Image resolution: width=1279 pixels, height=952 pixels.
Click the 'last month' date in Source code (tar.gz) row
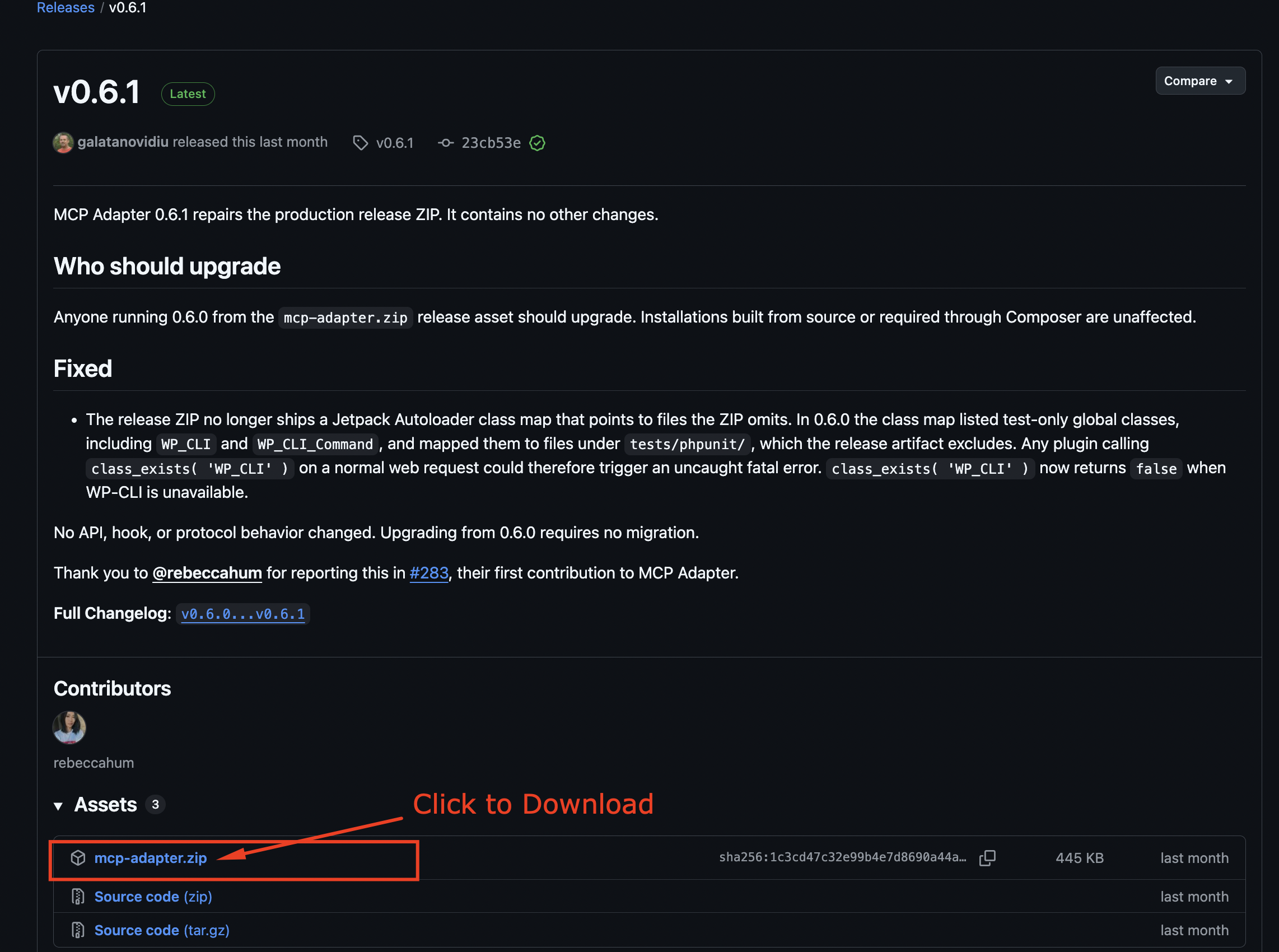(x=1194, y=930)
